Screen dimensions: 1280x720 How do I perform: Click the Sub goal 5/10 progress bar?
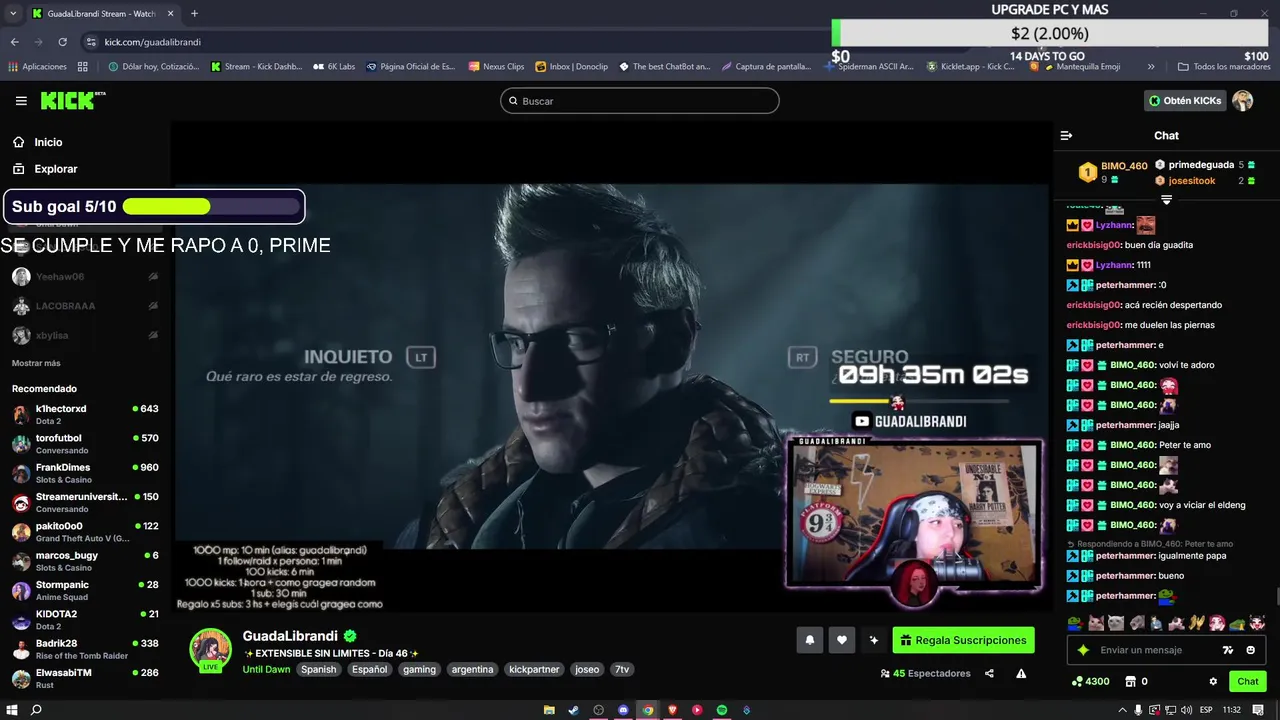211,207
